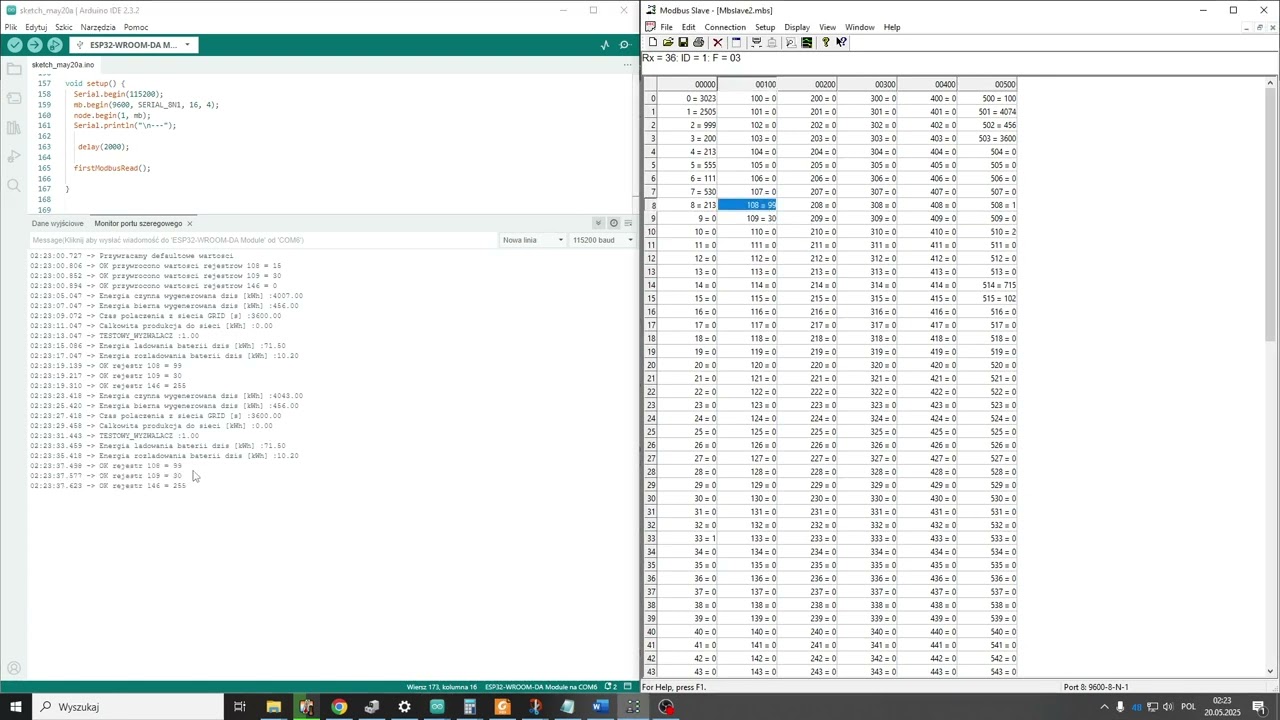Click the ESP32-WROOM-DA Module na COM6 status text

click(541, 687)
